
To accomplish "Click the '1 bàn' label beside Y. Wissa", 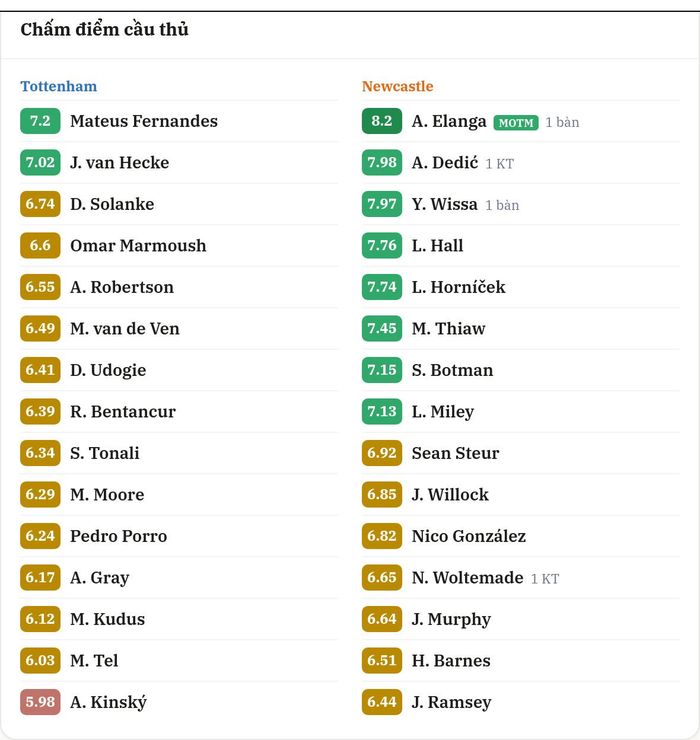I will point(502,205).
